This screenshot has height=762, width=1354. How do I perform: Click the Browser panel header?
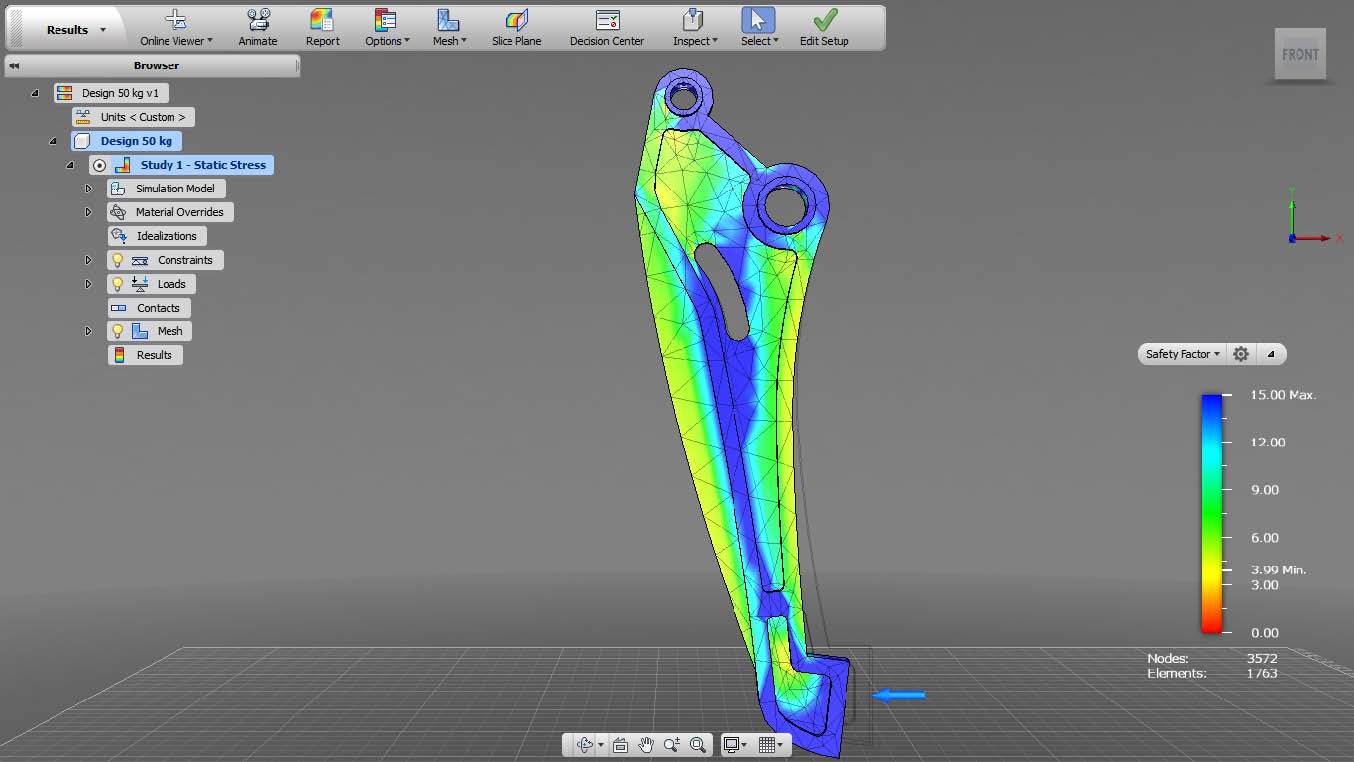[x=152, y=66]
